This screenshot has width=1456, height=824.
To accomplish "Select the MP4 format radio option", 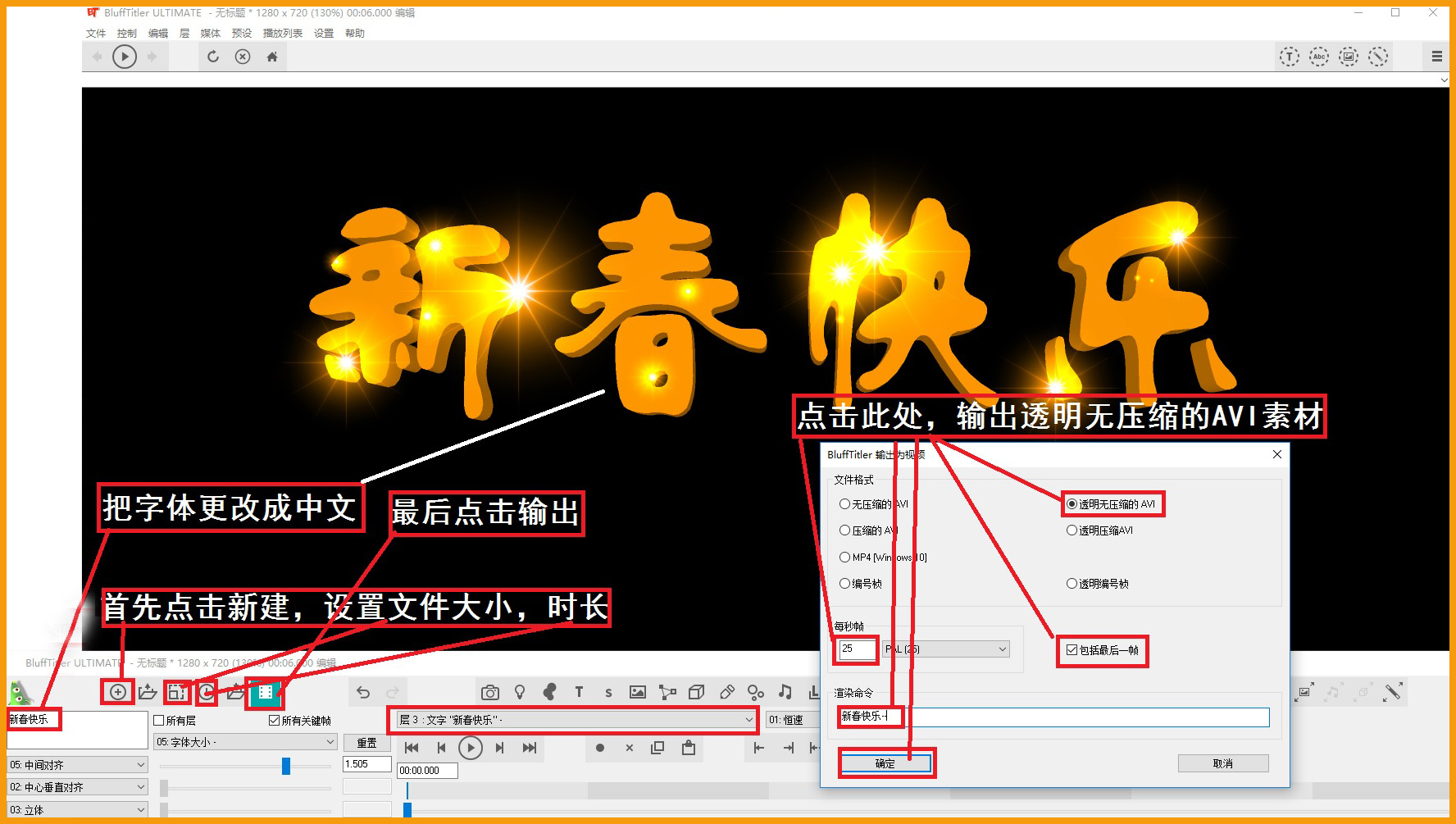I will click(883, 558).
